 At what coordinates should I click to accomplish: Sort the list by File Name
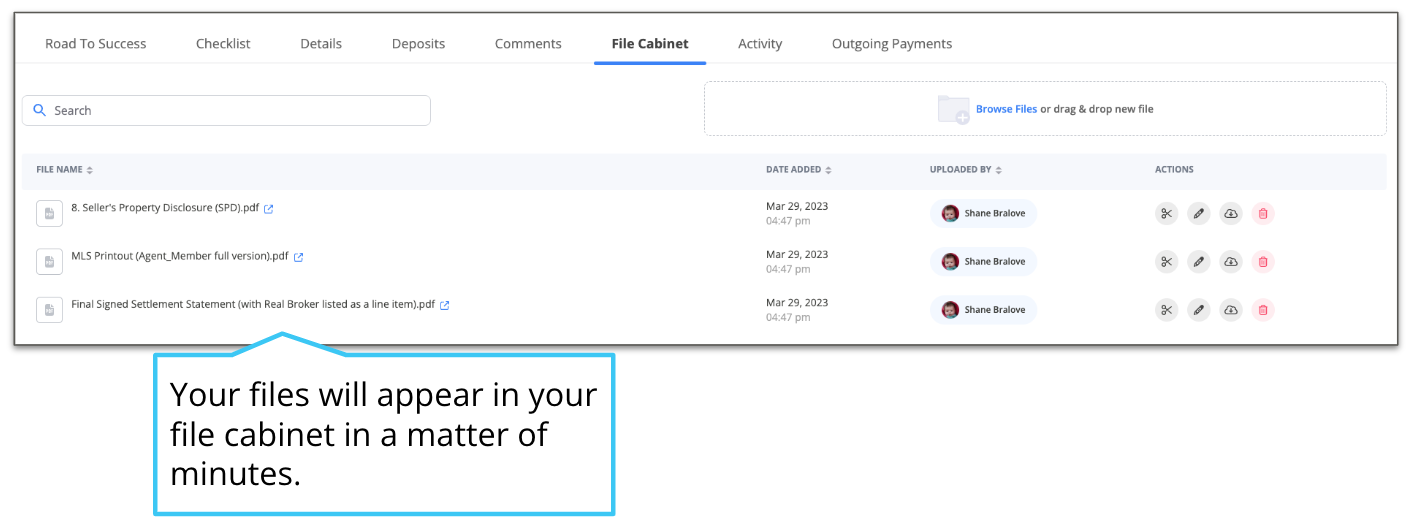click(64, 170)
